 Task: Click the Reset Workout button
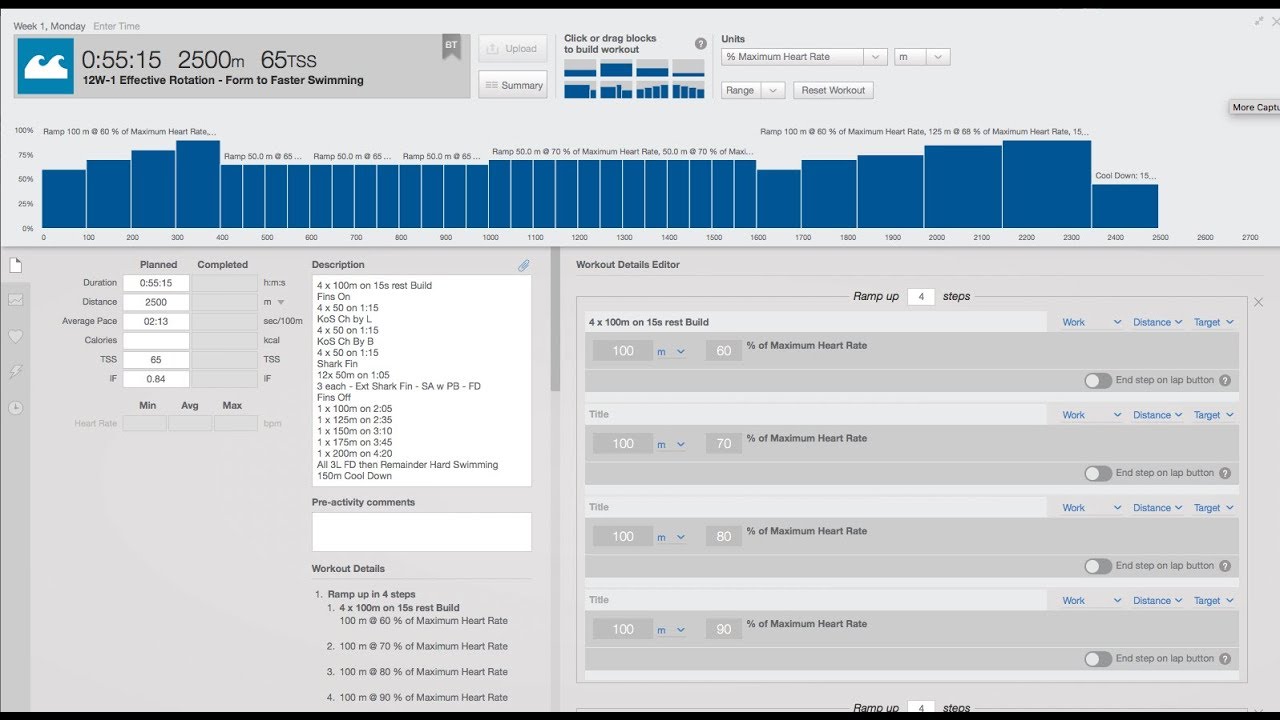(833, 90)
